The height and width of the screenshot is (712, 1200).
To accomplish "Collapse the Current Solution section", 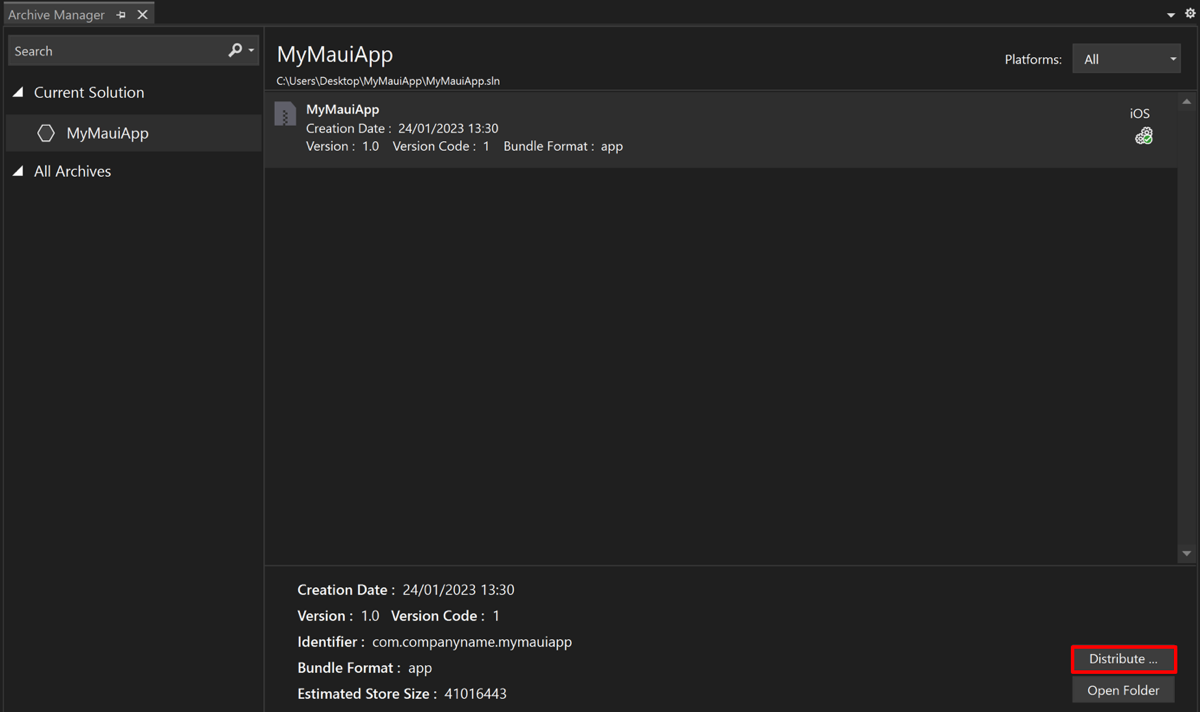I will [x=18, y=92].
